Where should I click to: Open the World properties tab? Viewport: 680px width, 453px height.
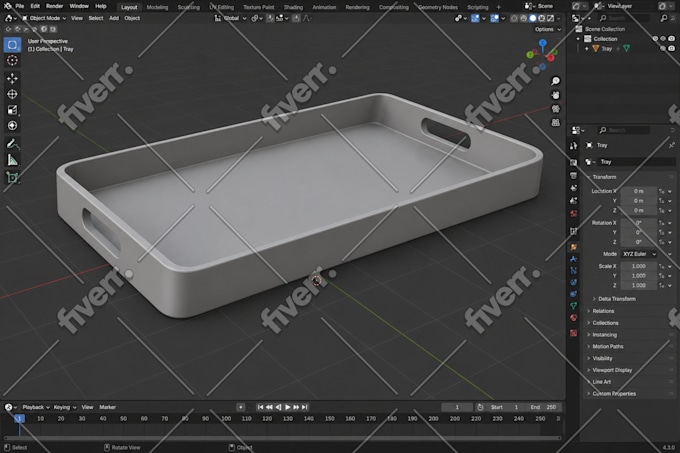tap(573, 214)
